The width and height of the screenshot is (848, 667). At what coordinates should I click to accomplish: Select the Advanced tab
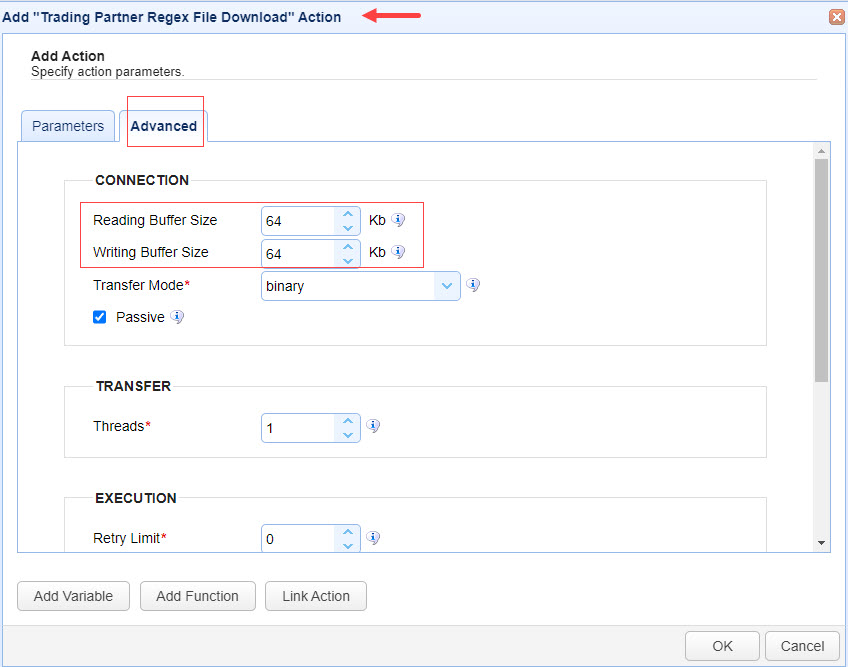164,126
